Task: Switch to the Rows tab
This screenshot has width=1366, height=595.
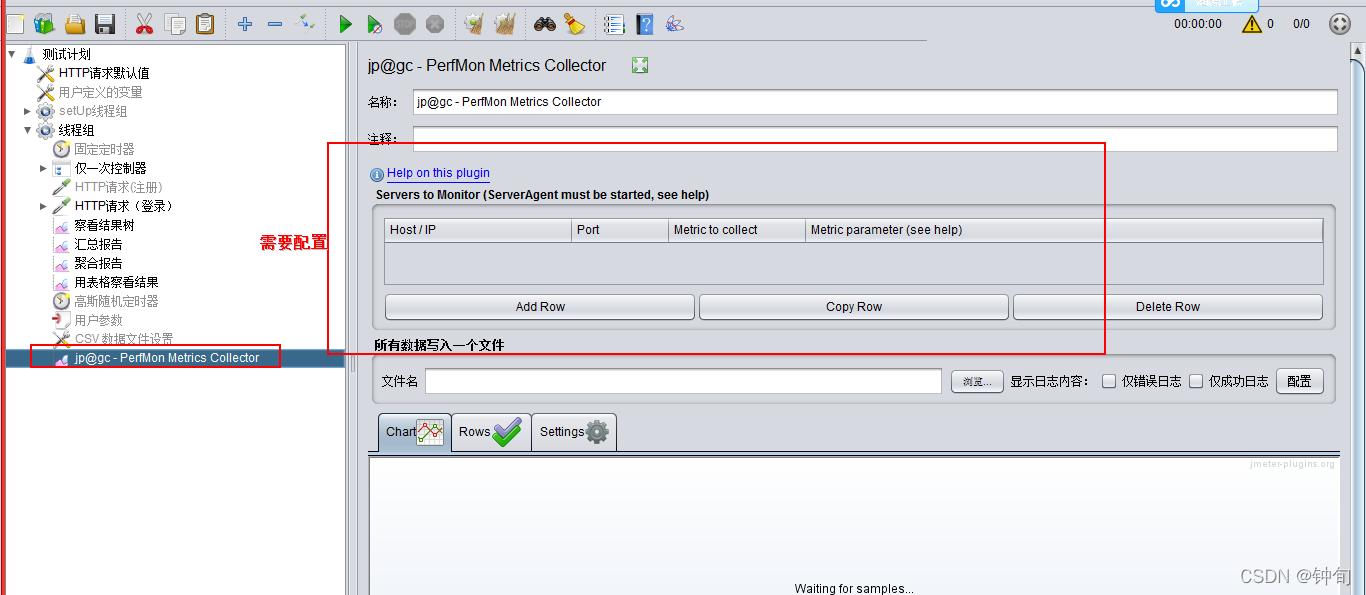Action: (x=490, y=432)
